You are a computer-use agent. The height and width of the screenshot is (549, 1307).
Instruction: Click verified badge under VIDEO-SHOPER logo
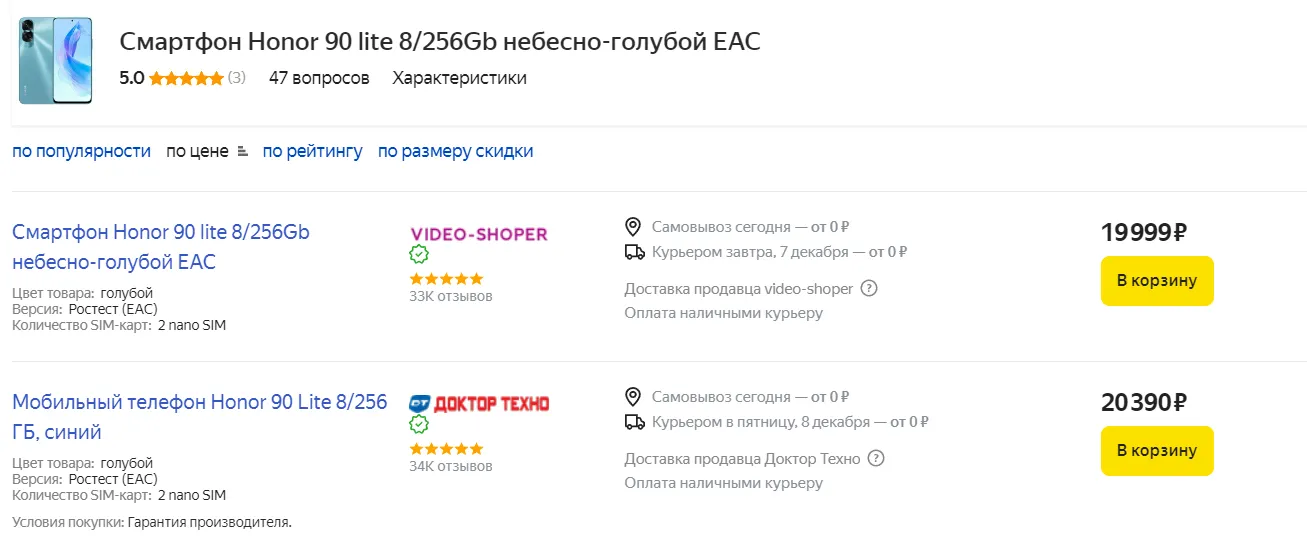tap(419, 255)
